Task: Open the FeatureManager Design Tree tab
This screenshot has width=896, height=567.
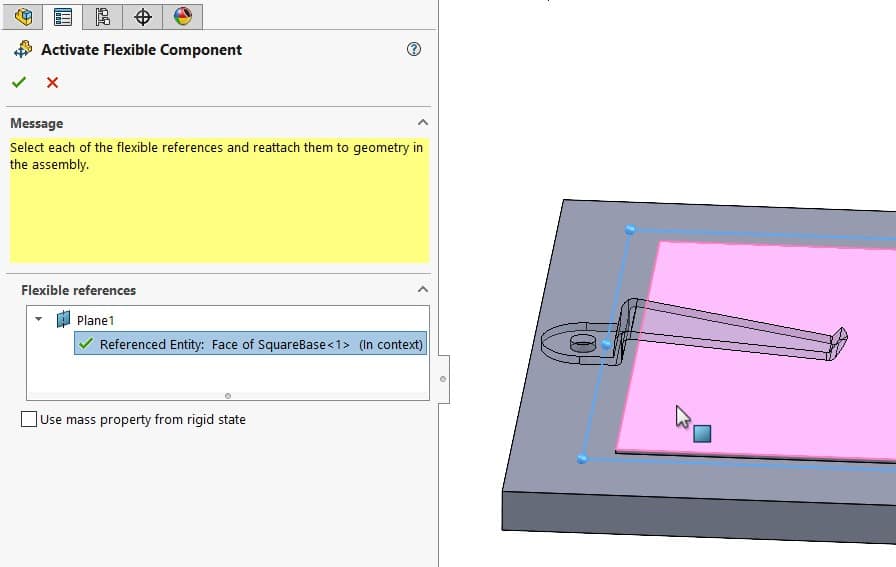Action: coord(23,17)
